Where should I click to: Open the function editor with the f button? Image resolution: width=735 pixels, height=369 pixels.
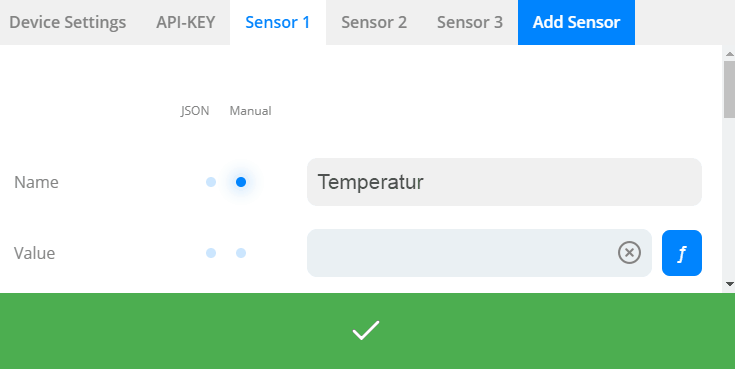(x=682, y=253)
